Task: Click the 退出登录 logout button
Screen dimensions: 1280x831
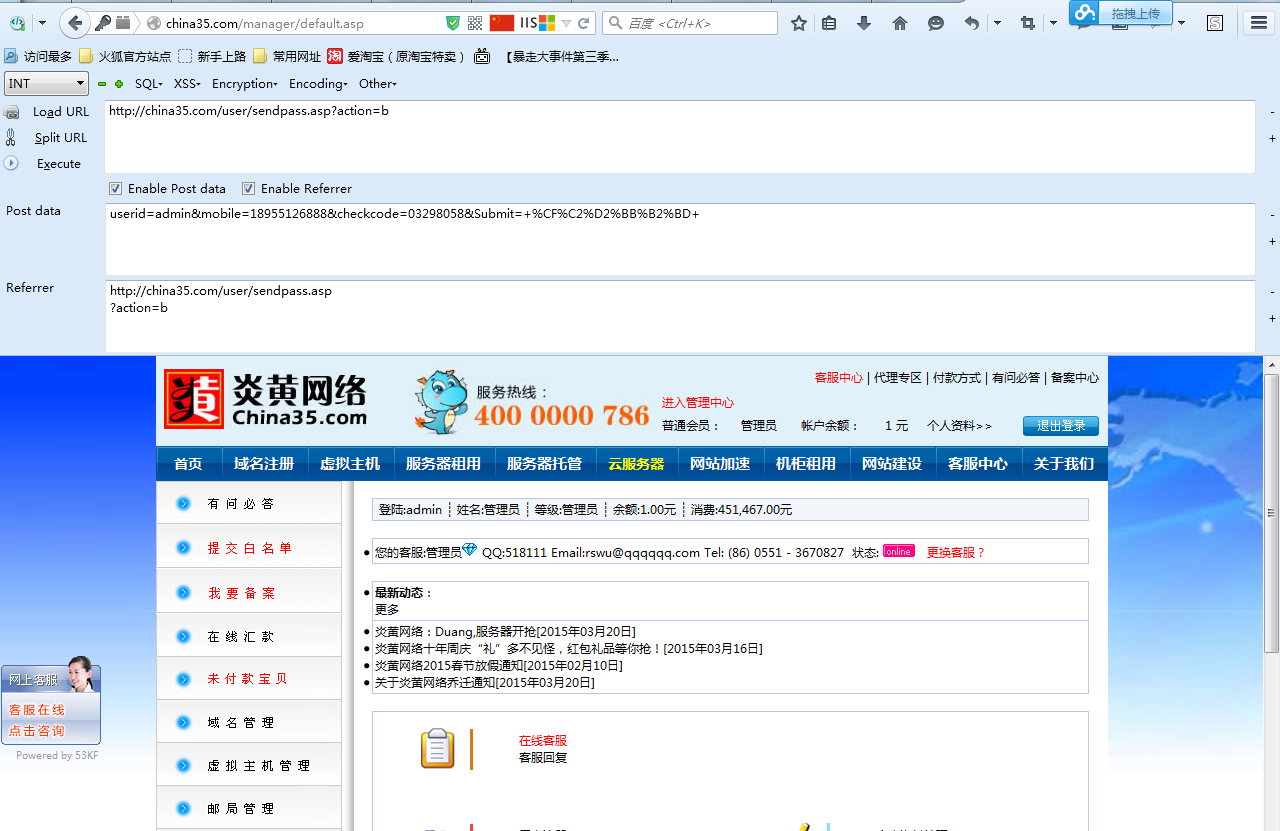Action: [x=1061, y=426]
